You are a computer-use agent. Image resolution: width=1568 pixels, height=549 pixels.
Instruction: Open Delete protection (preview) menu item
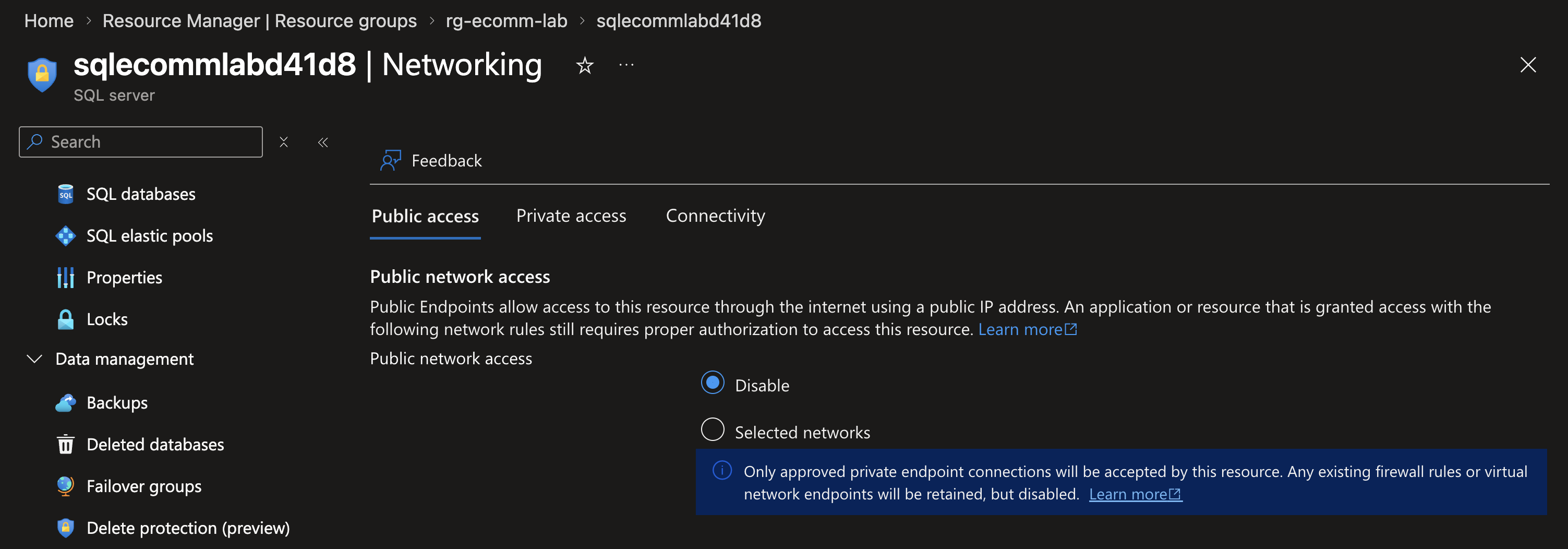point(188,528)
